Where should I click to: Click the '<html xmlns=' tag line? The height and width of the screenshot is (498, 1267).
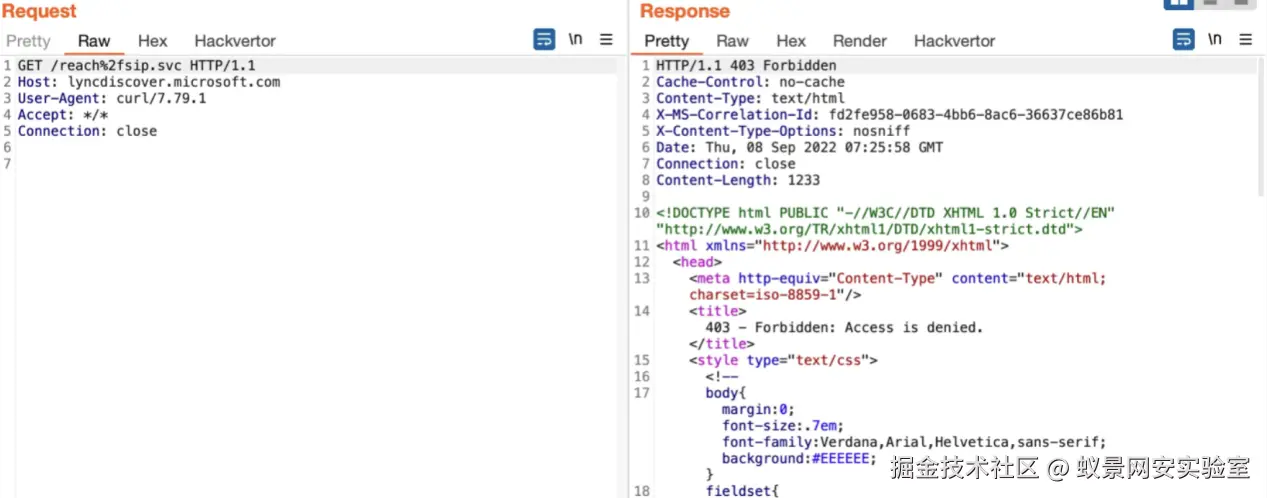[x=833, y=245]
